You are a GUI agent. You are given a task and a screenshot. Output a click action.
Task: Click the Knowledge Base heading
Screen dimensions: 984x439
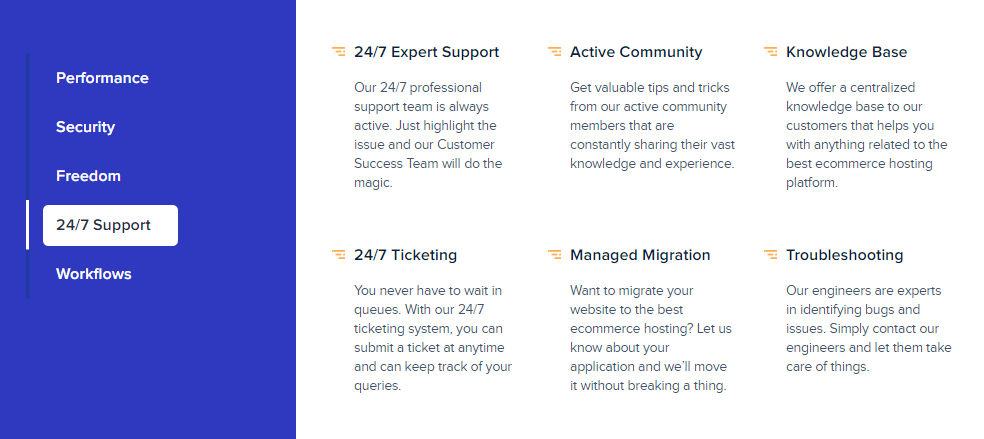pyautogui.click(x=847, y=52)
